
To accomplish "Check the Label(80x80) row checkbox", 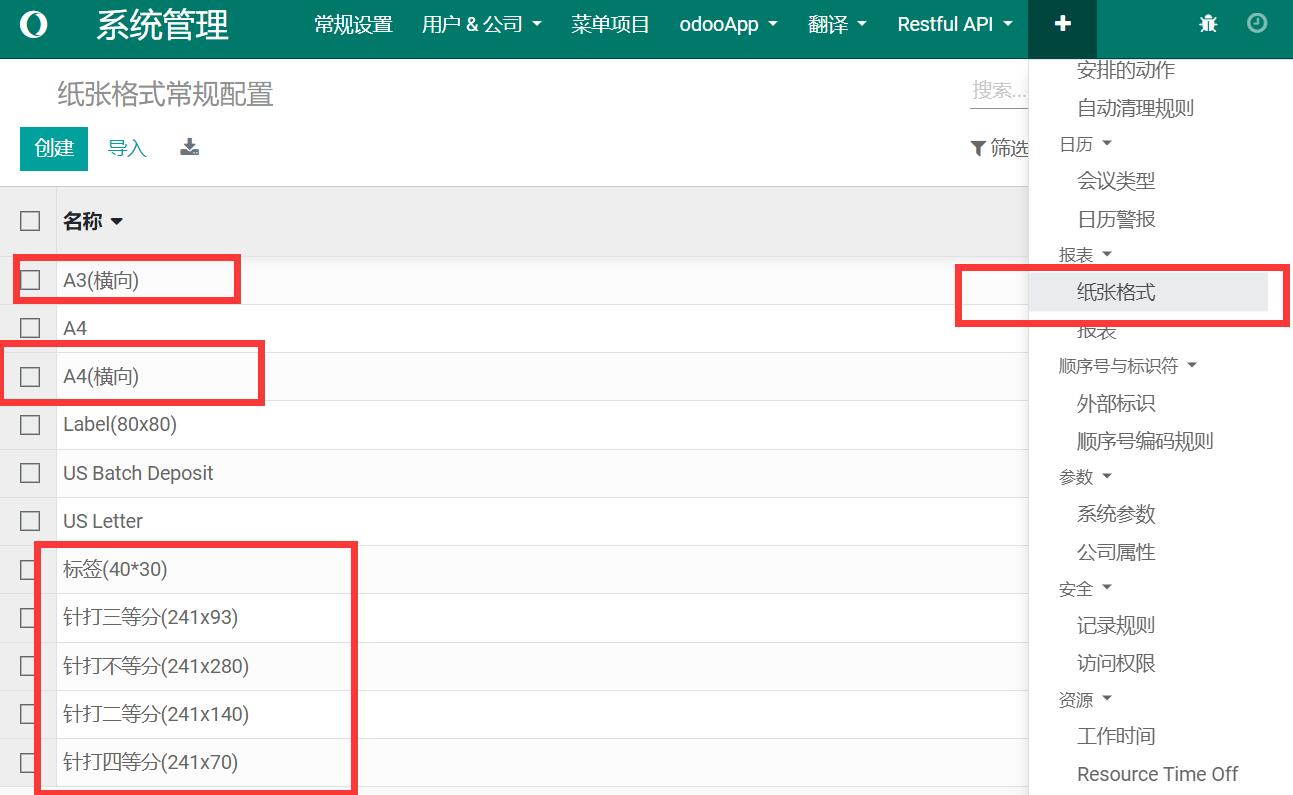I will coord(30,425).
